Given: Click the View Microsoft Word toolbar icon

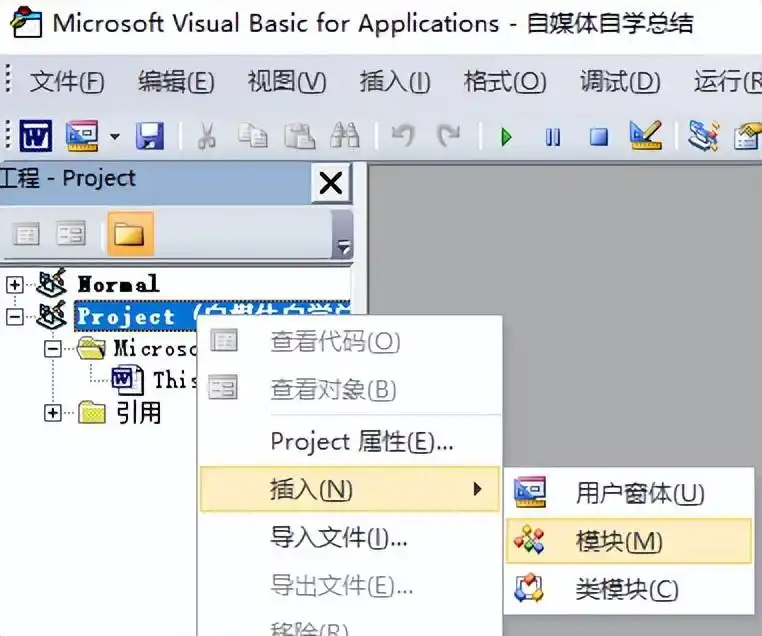Looking at the screenshot, I should coord(35,135).
